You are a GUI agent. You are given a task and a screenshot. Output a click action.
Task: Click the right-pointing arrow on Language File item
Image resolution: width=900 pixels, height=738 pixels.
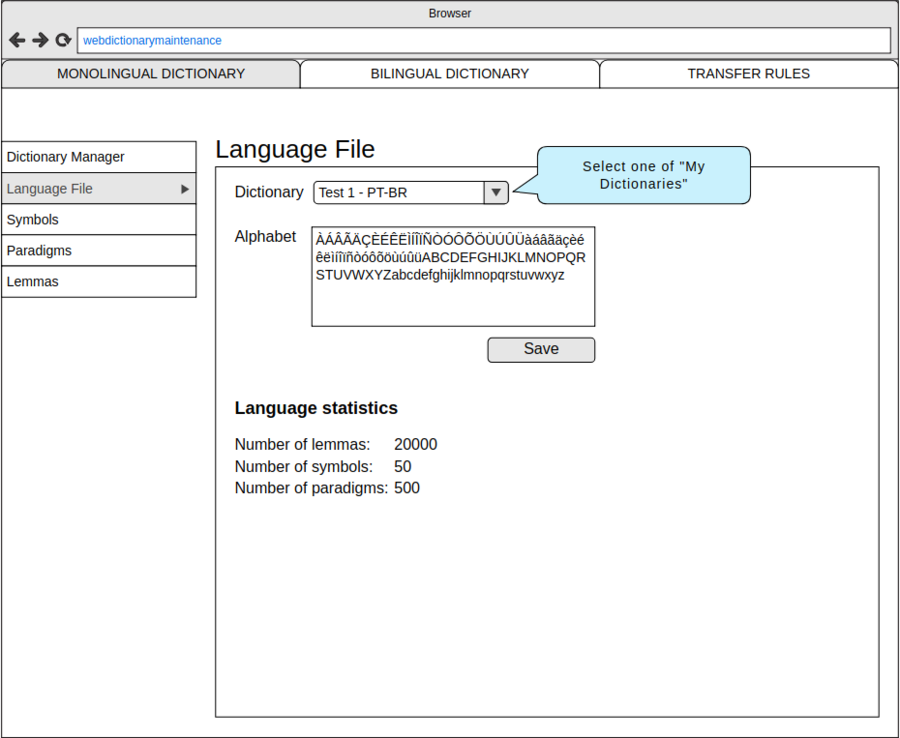point(185,189)
